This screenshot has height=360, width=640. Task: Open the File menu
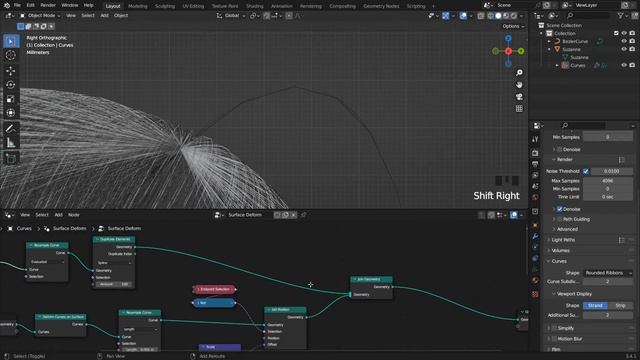tap(17, 5)
